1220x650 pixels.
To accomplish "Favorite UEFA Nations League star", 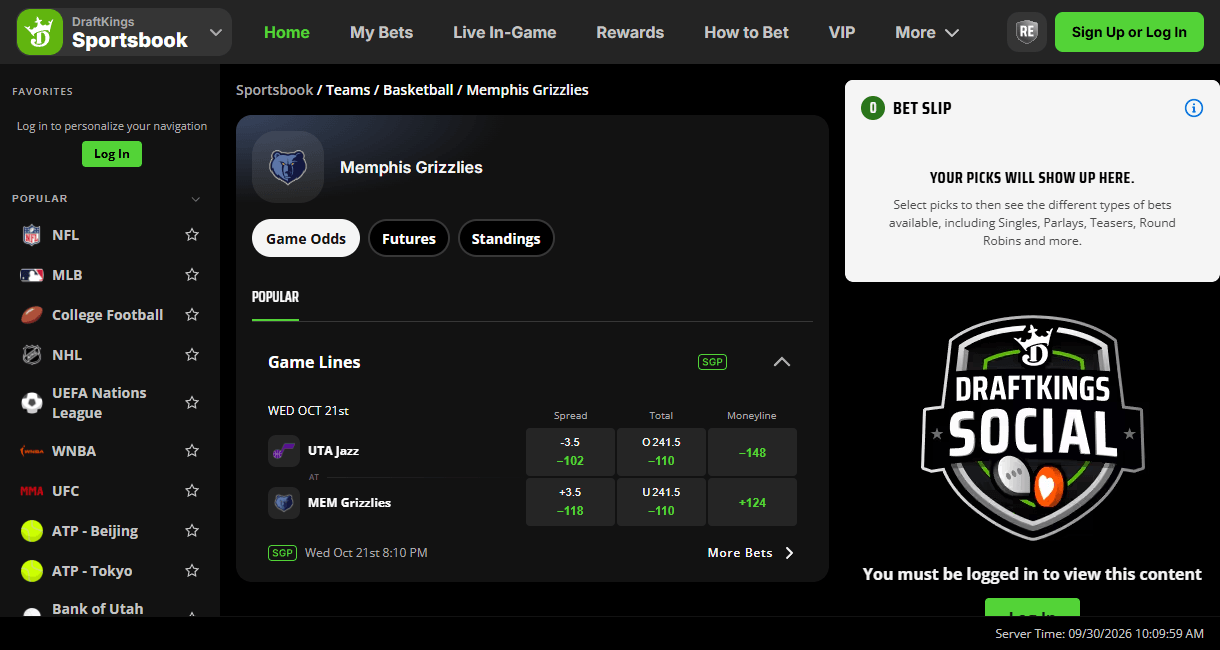I will 192,403.
